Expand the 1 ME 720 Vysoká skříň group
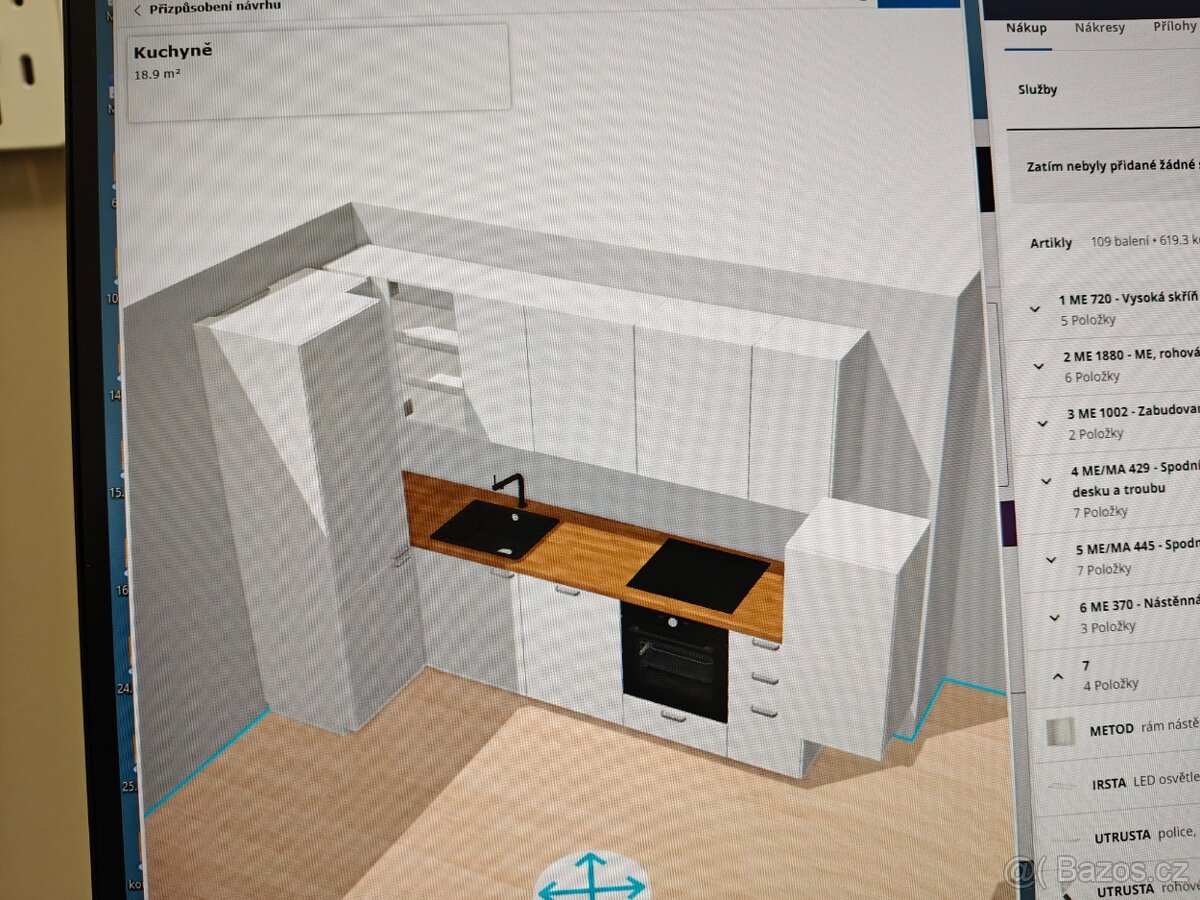This screenshot has height=900, width=1200. [1035, 309]
